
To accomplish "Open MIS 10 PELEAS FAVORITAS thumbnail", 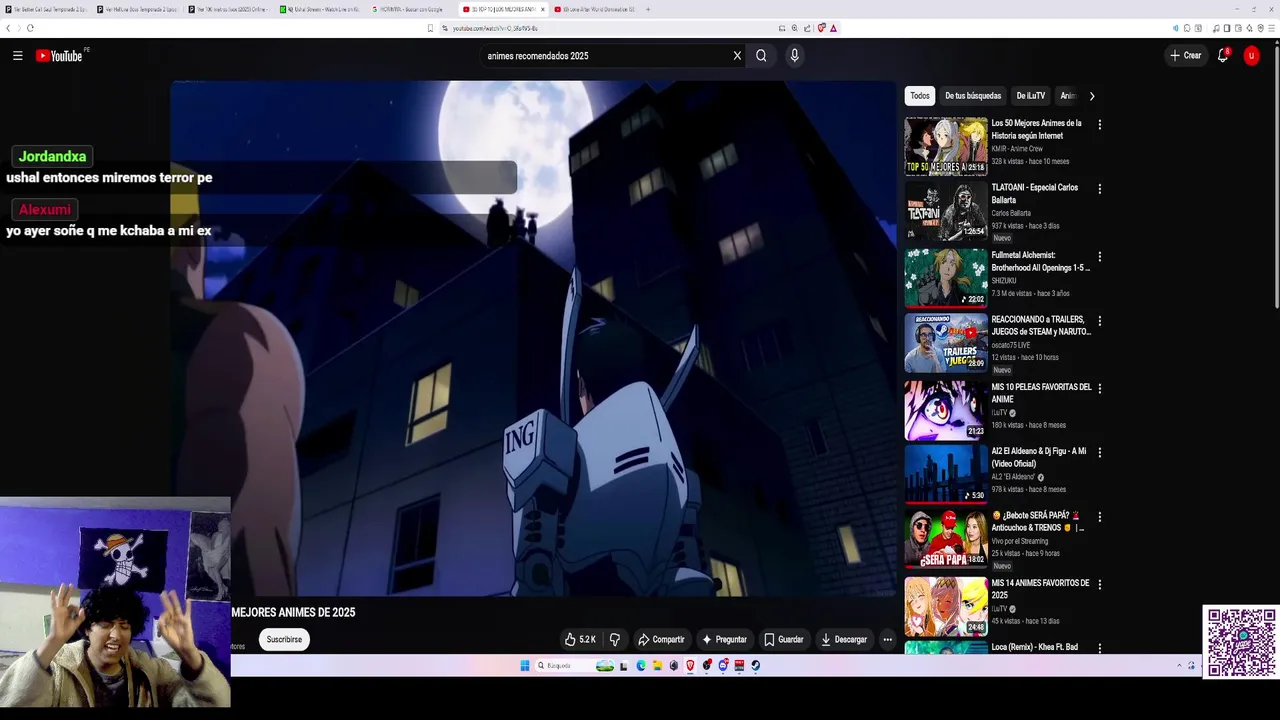I will tap(946, 410).
